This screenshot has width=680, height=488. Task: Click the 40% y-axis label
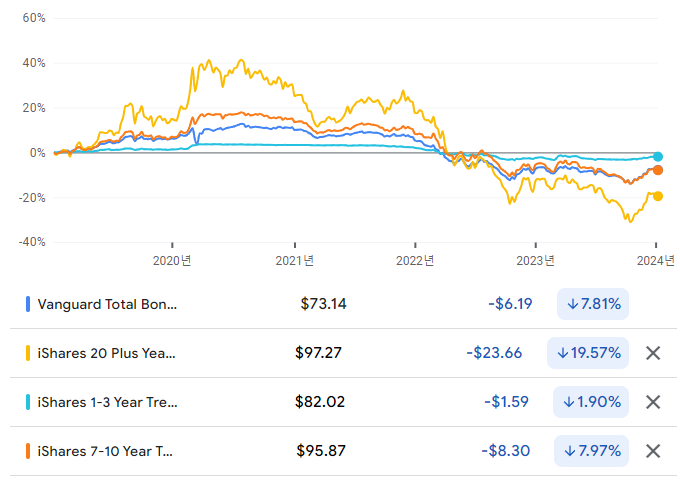click(34, 63)
